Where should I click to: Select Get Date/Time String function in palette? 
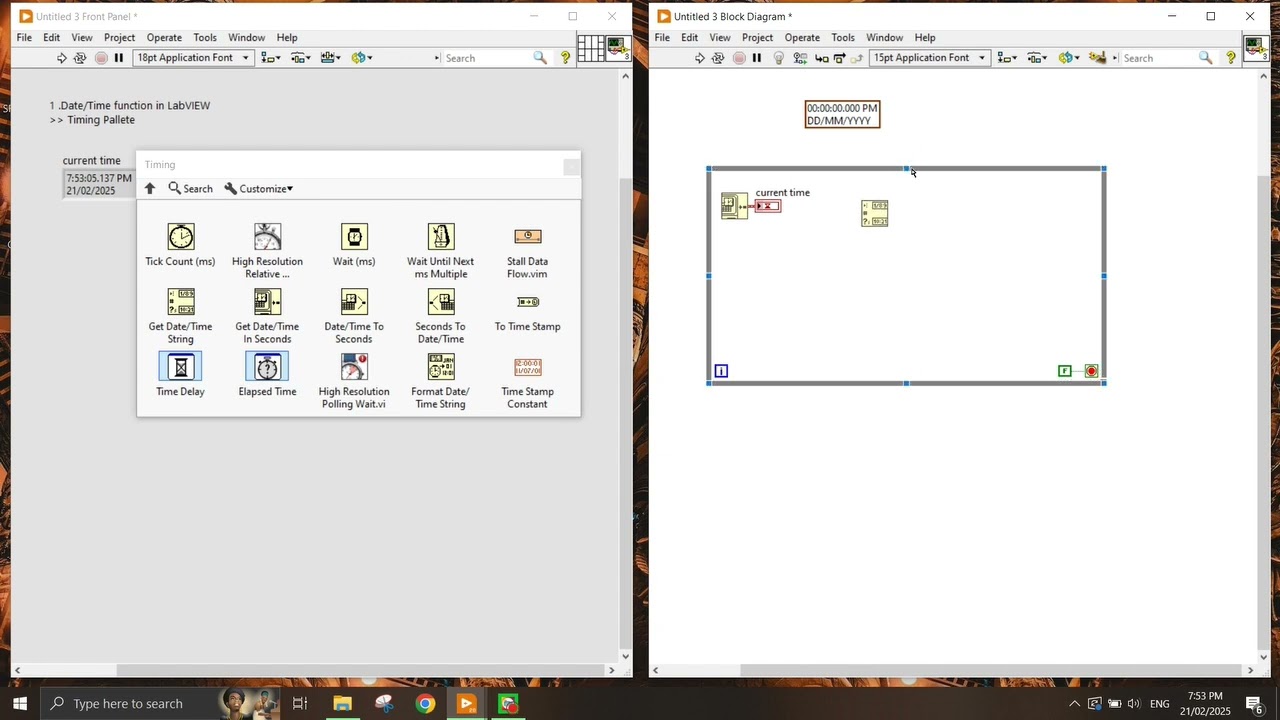181,302
